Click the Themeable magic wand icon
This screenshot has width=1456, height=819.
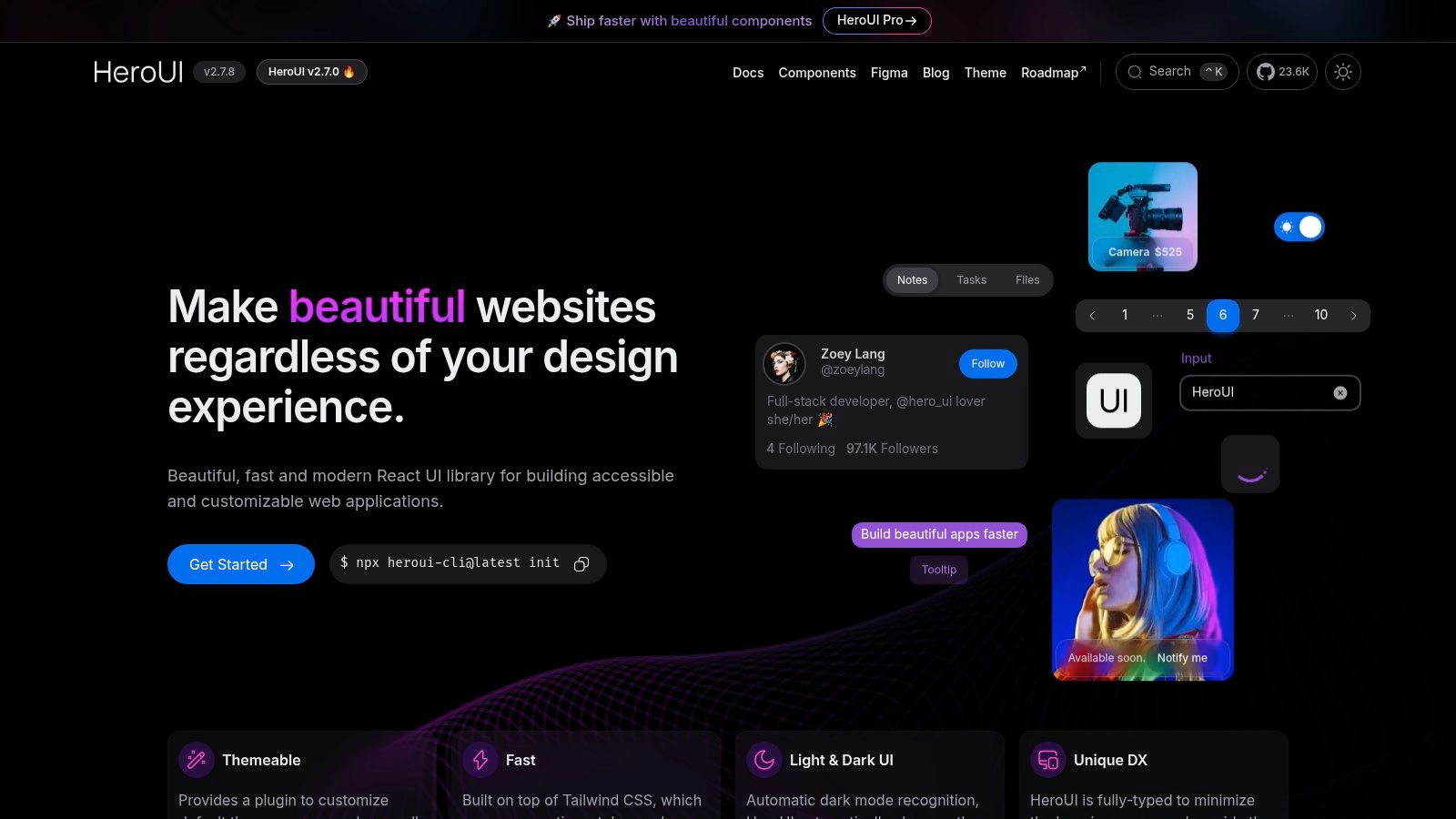pos(197,760)
